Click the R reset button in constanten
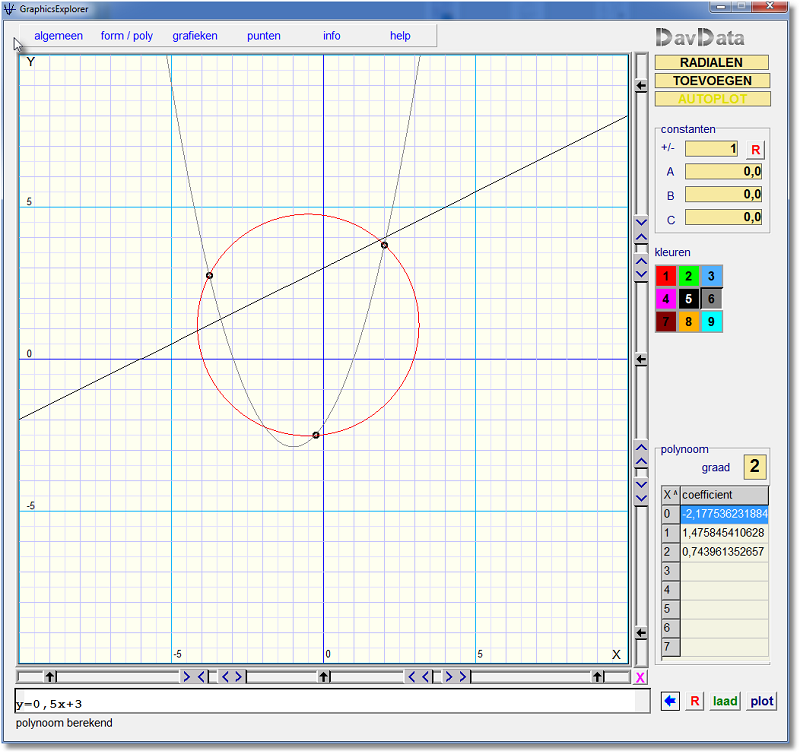This screenshot has width=800, height=754. click(x=756, y=149)
